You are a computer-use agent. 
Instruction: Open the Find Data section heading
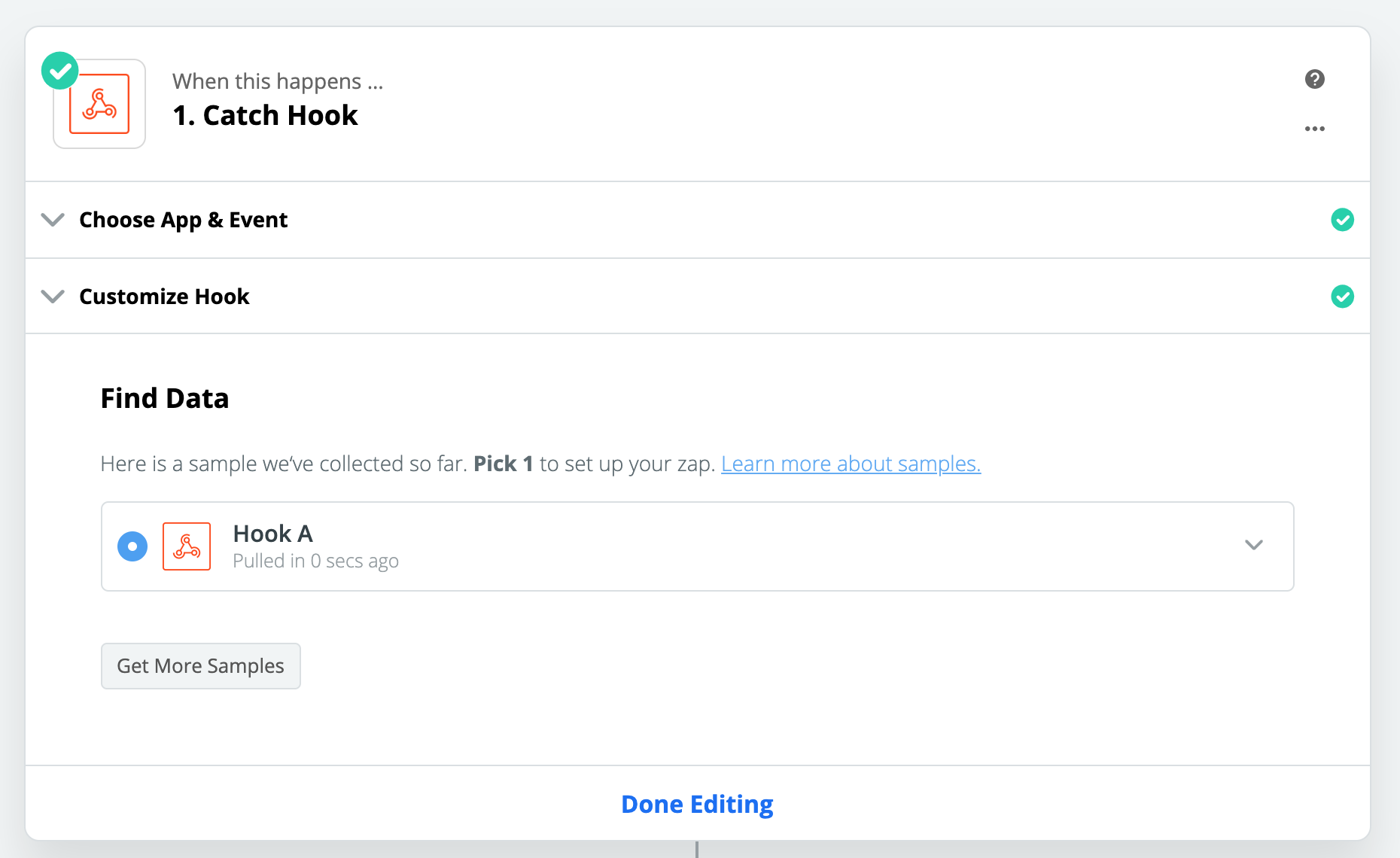coord(165,397)
